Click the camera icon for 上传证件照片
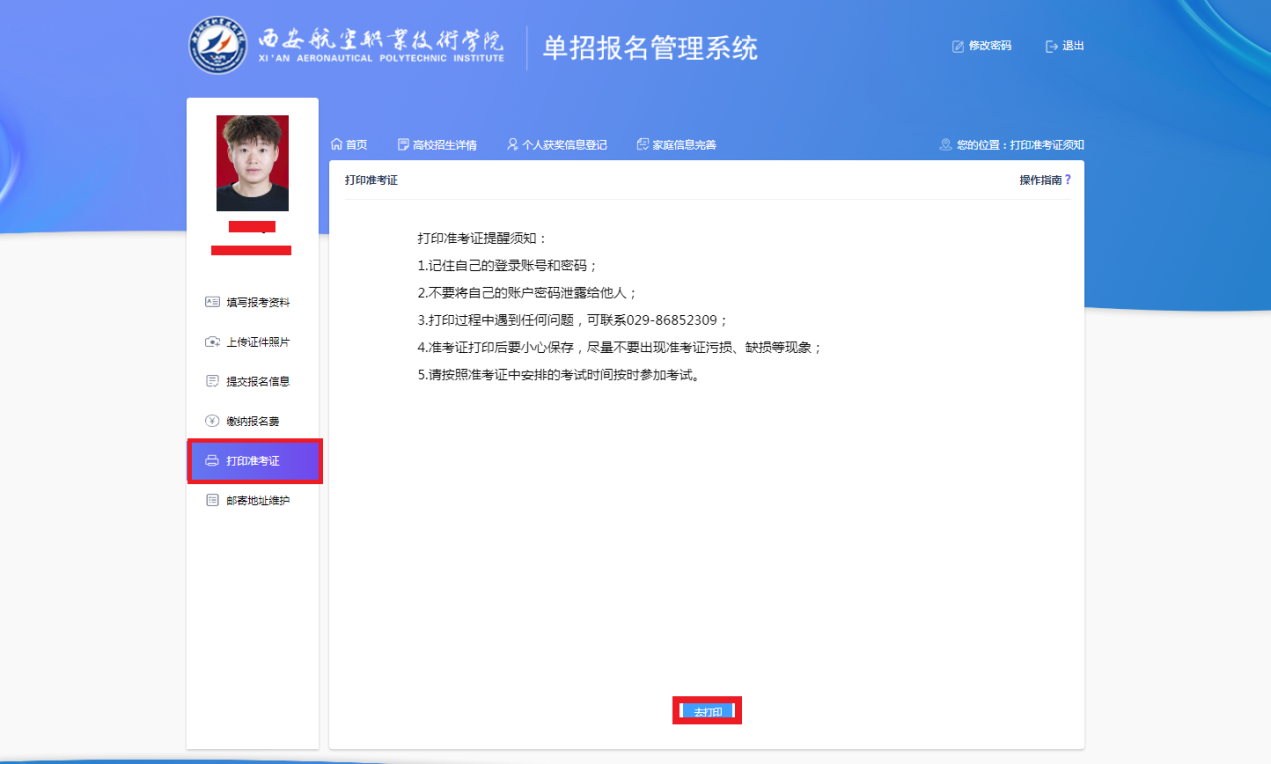This screenshot has width=1271, height=764. [212, 342]
